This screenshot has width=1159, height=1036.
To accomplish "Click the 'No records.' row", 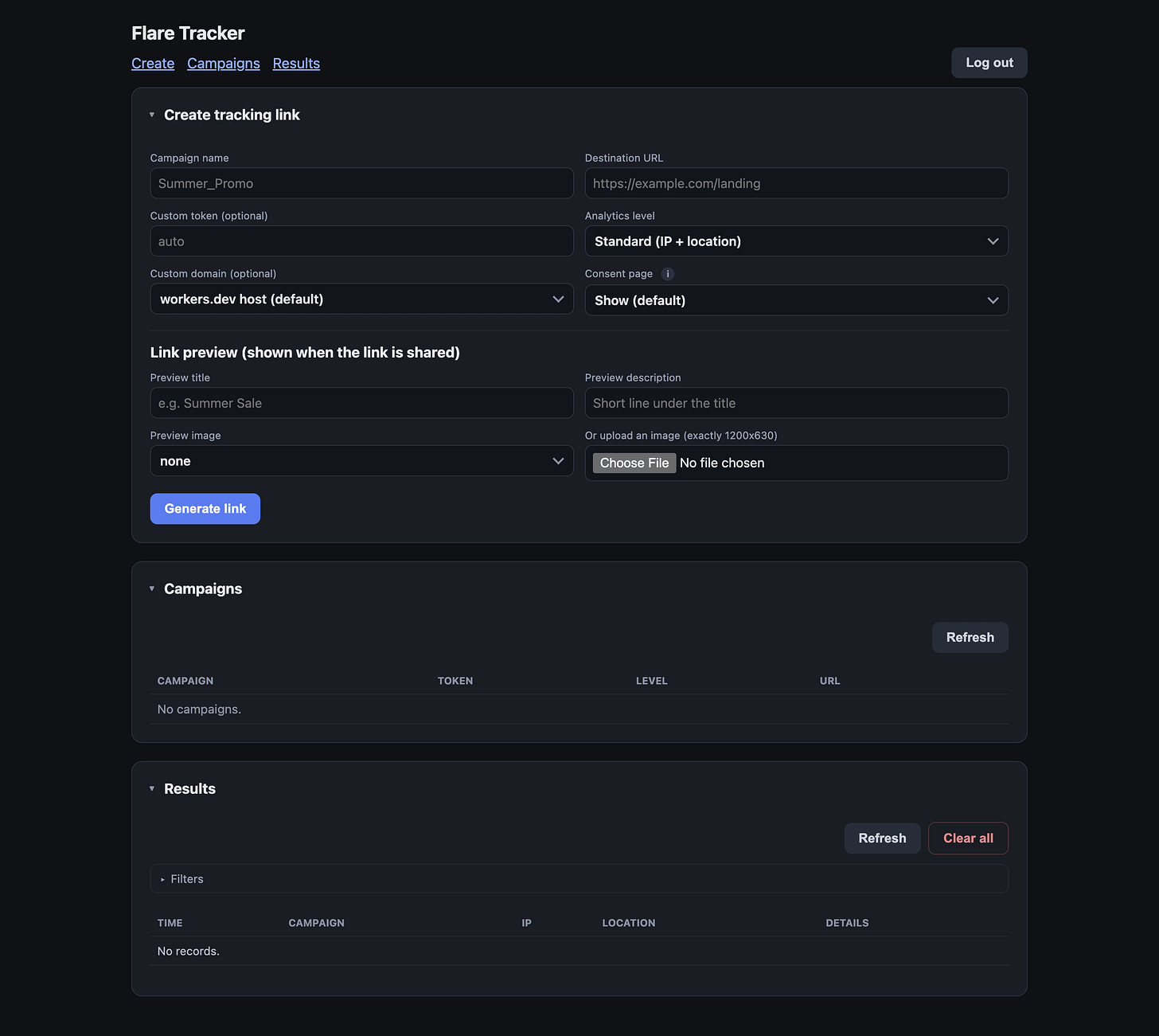I will click(579, 952).
